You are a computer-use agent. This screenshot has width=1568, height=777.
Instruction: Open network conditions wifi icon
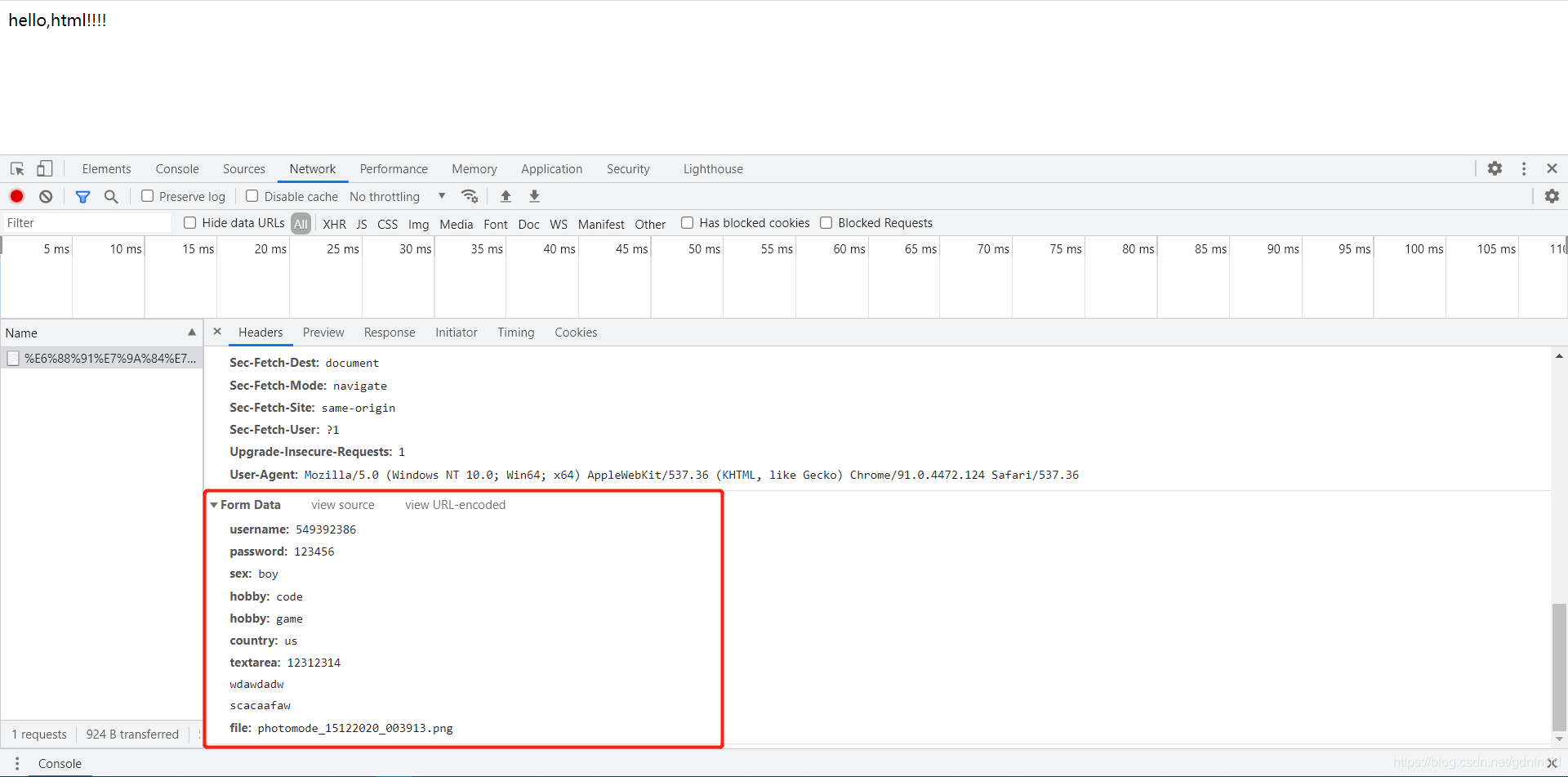pos(470,196)
